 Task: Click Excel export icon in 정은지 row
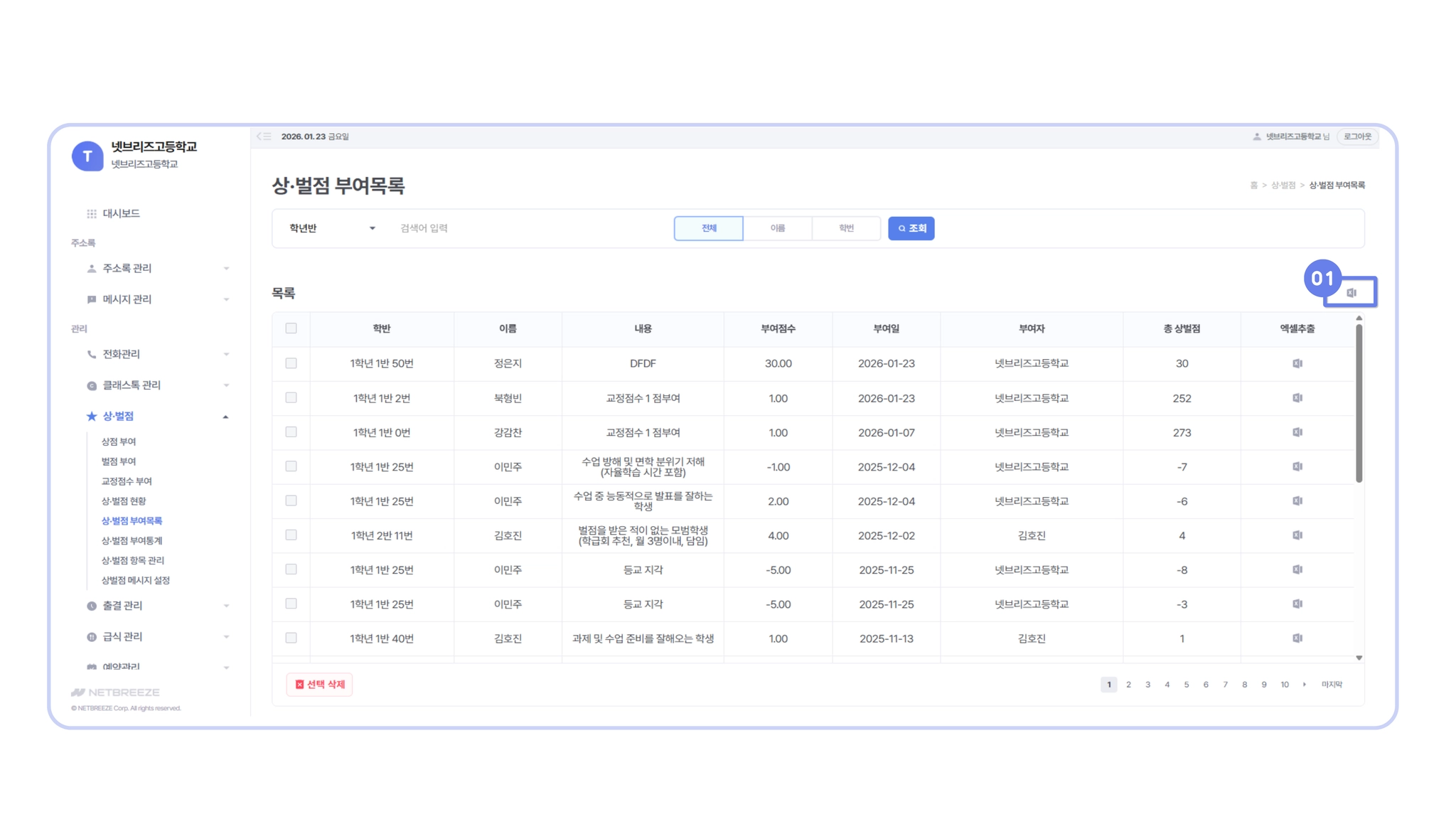tap(1297, 363)
